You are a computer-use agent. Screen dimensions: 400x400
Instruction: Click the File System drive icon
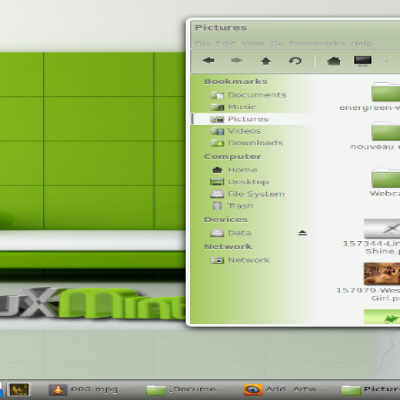point(217,194)
